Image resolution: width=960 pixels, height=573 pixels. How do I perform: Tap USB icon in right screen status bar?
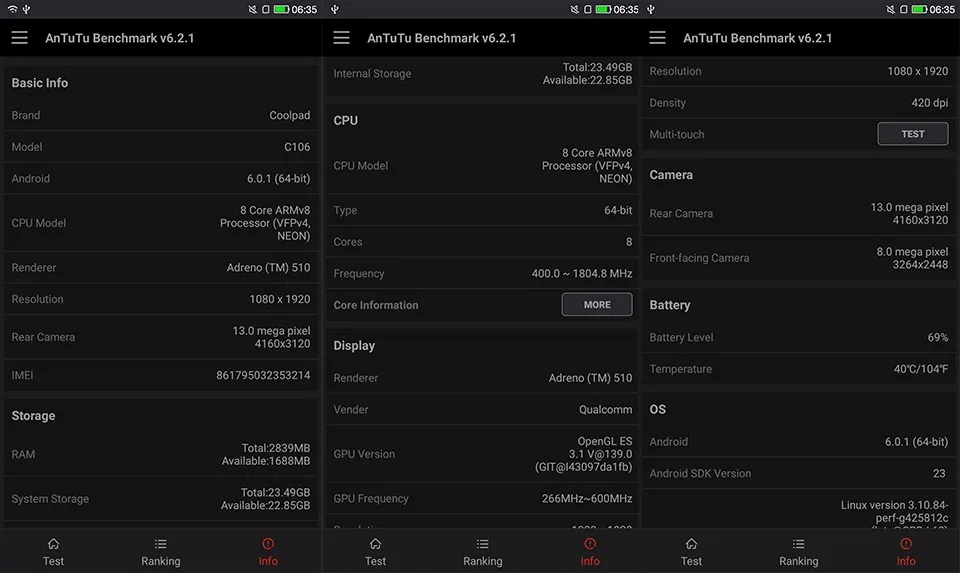[651, 9]
